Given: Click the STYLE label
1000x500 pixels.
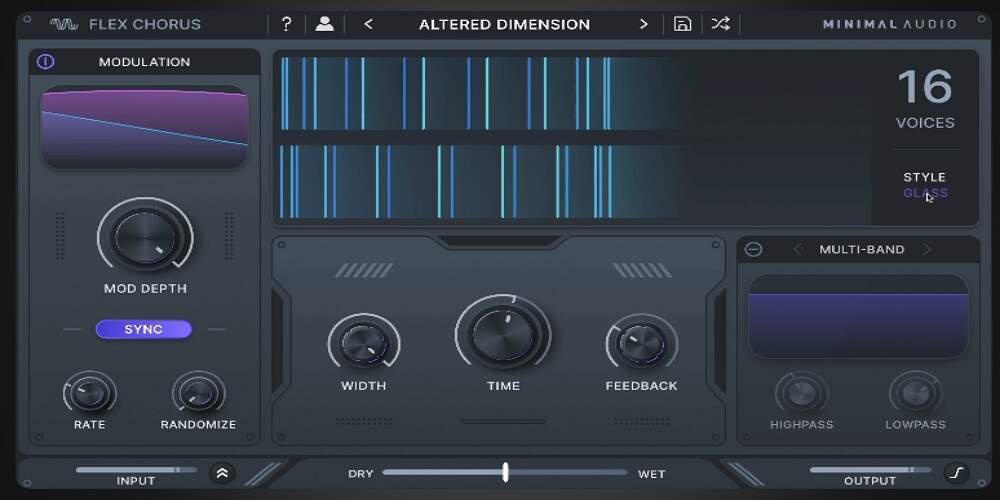Looking at the screenshot, I should coord(925,177).
